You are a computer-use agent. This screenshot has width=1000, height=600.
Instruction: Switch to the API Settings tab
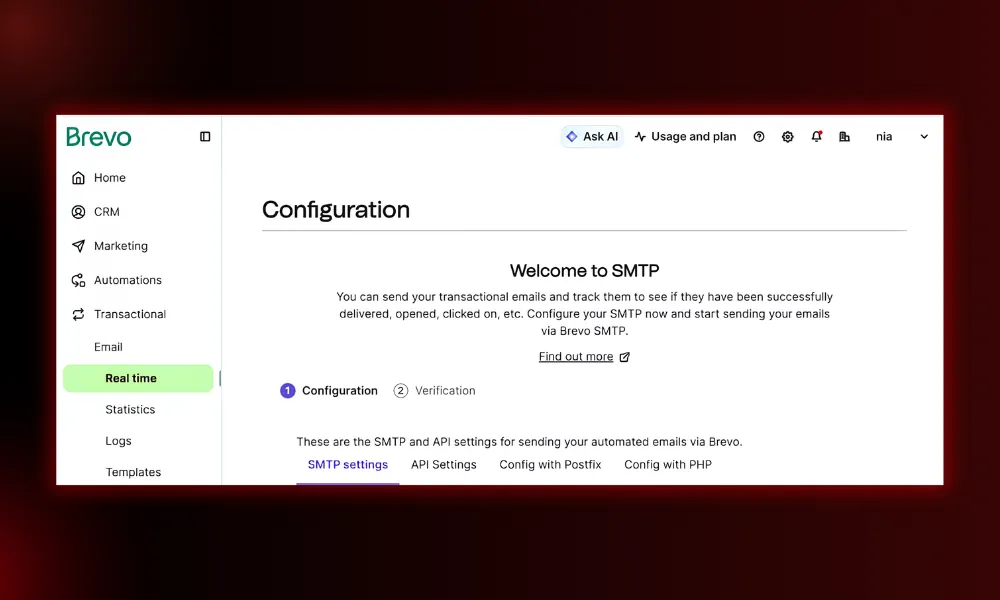pyautogui.click(x=444, y=465)
